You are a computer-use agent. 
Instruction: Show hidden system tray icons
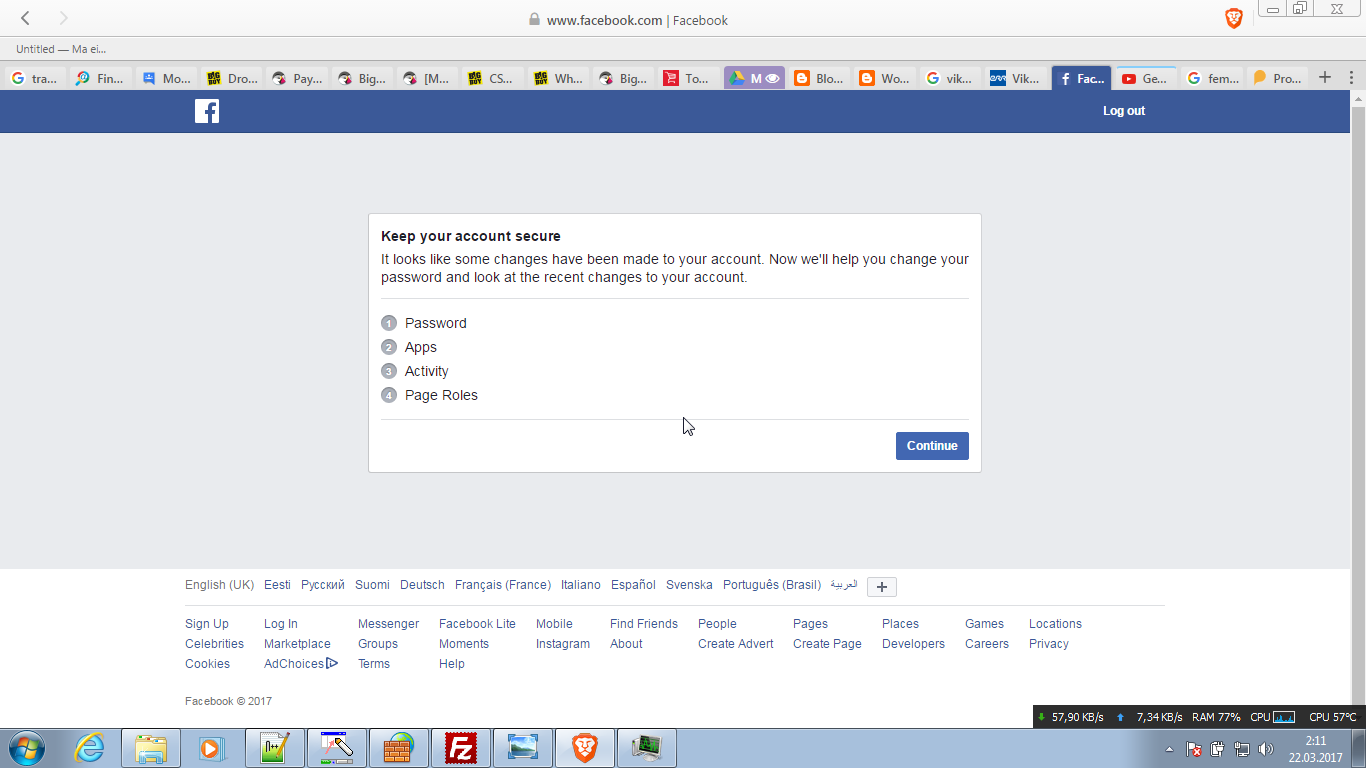(x=1170, y=749)
